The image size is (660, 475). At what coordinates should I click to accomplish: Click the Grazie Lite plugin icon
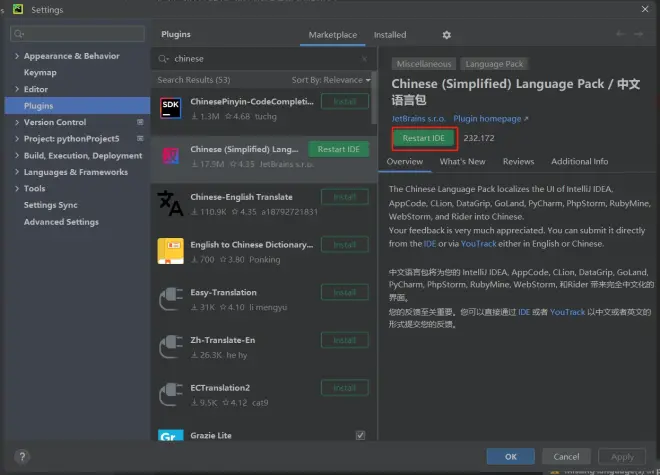[170, 435]
